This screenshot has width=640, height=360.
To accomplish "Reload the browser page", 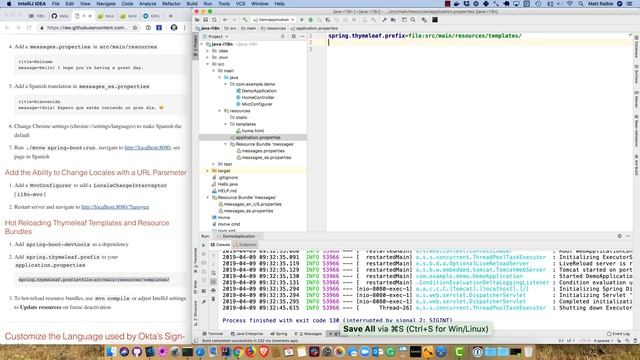I will (x=29, y=28).
